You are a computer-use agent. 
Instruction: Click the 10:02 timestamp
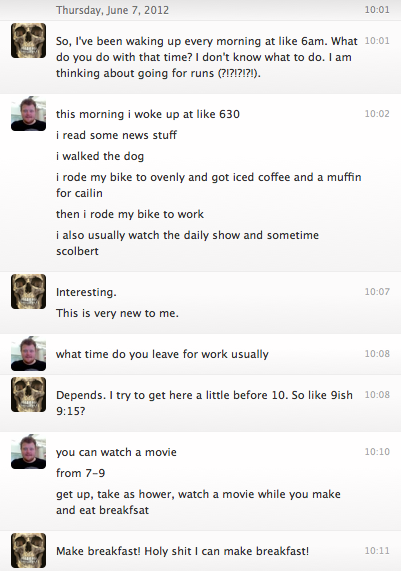377,114
